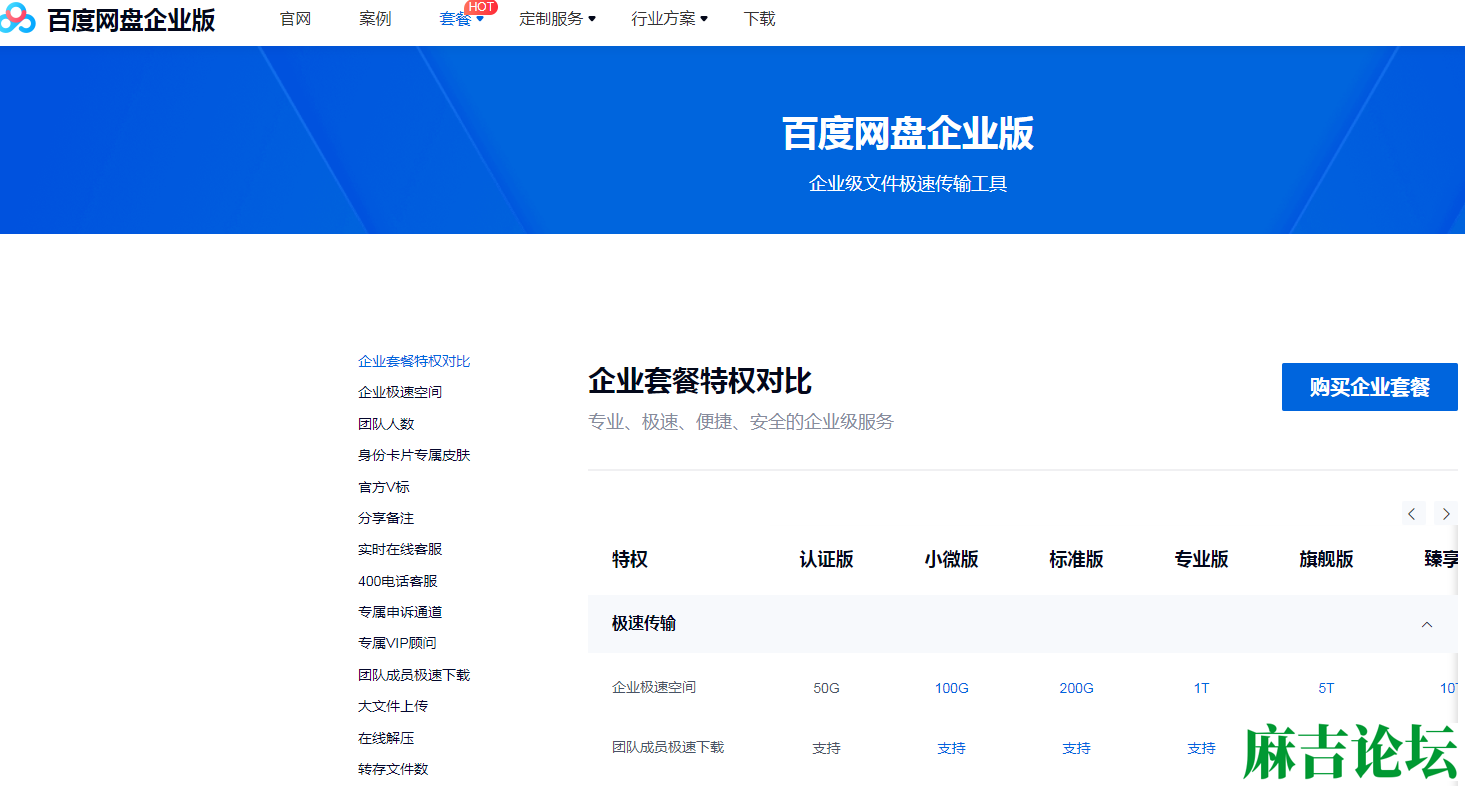This screenshot has width=1465, height=786.
Task: Go to 团队成员极速下载 in sidebar
Action: click(x=414, y=675)
